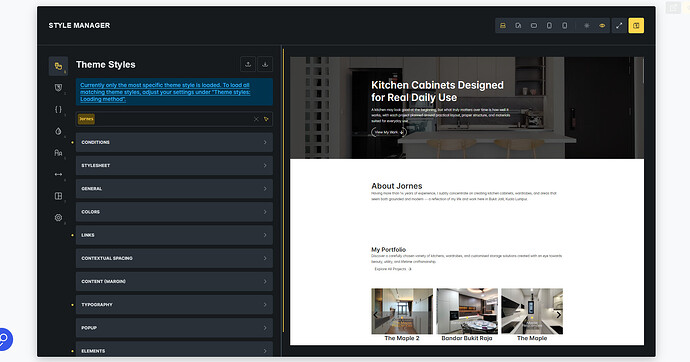Toggle the preview eye icon
The image size is (690, 362).
602,26
